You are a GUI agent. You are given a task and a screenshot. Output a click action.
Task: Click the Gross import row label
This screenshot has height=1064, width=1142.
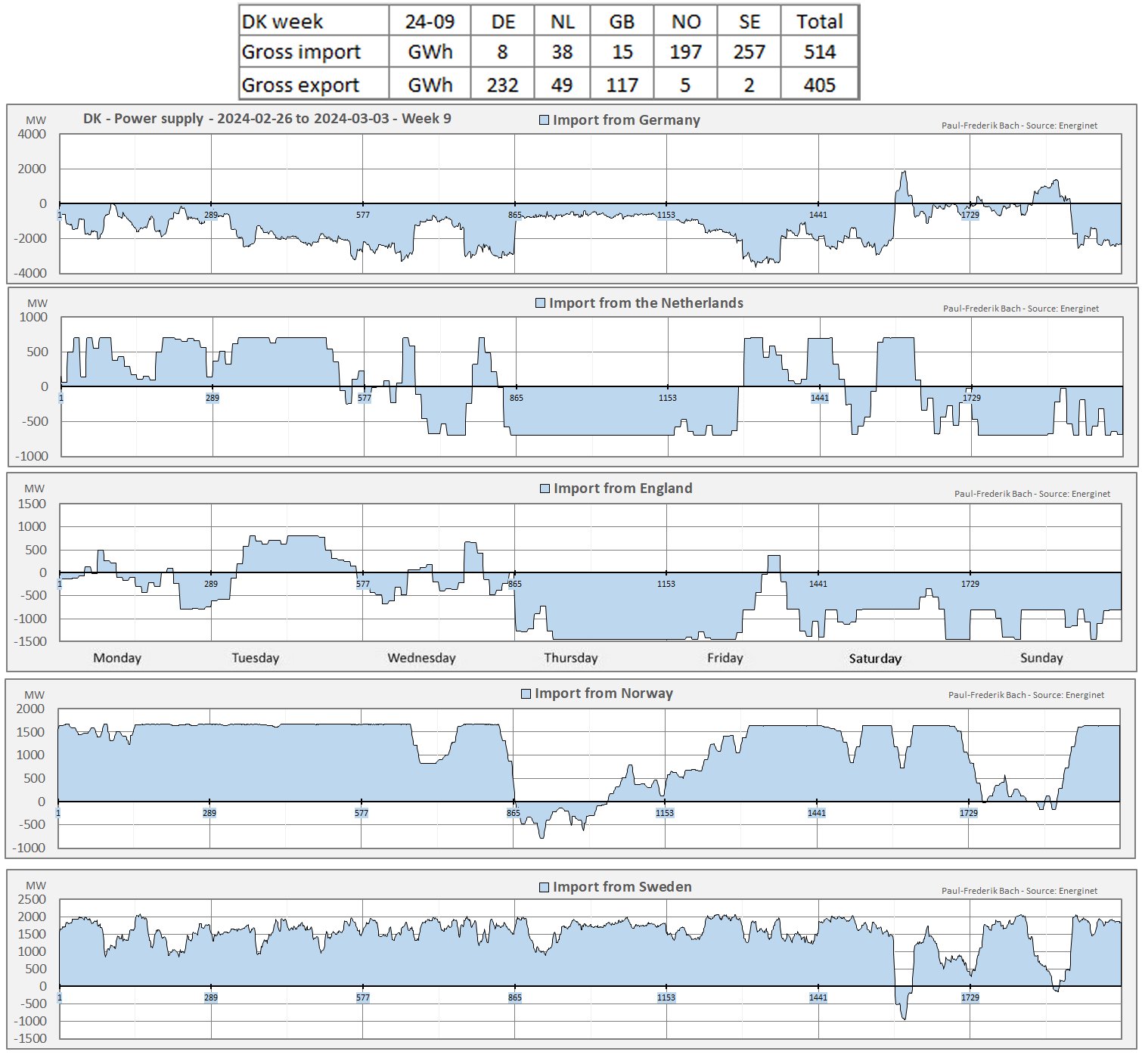pos(301,52)
